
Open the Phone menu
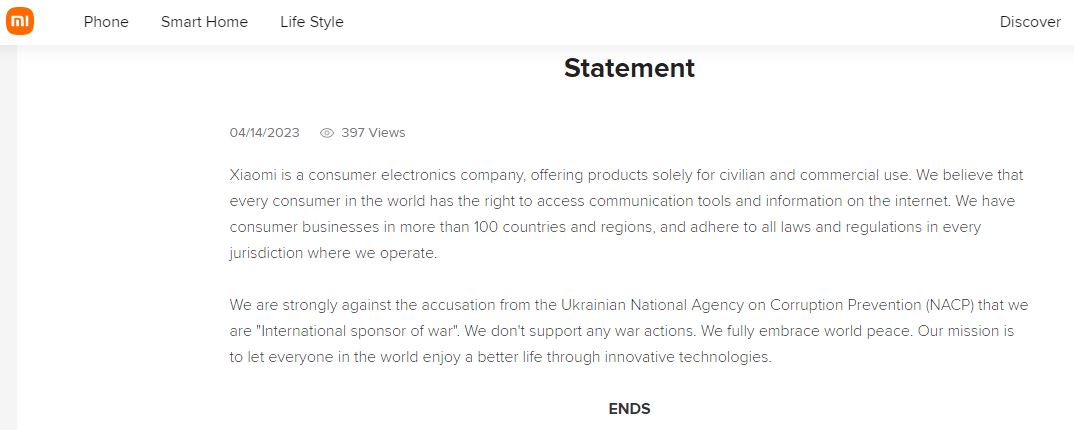[106, 22]
